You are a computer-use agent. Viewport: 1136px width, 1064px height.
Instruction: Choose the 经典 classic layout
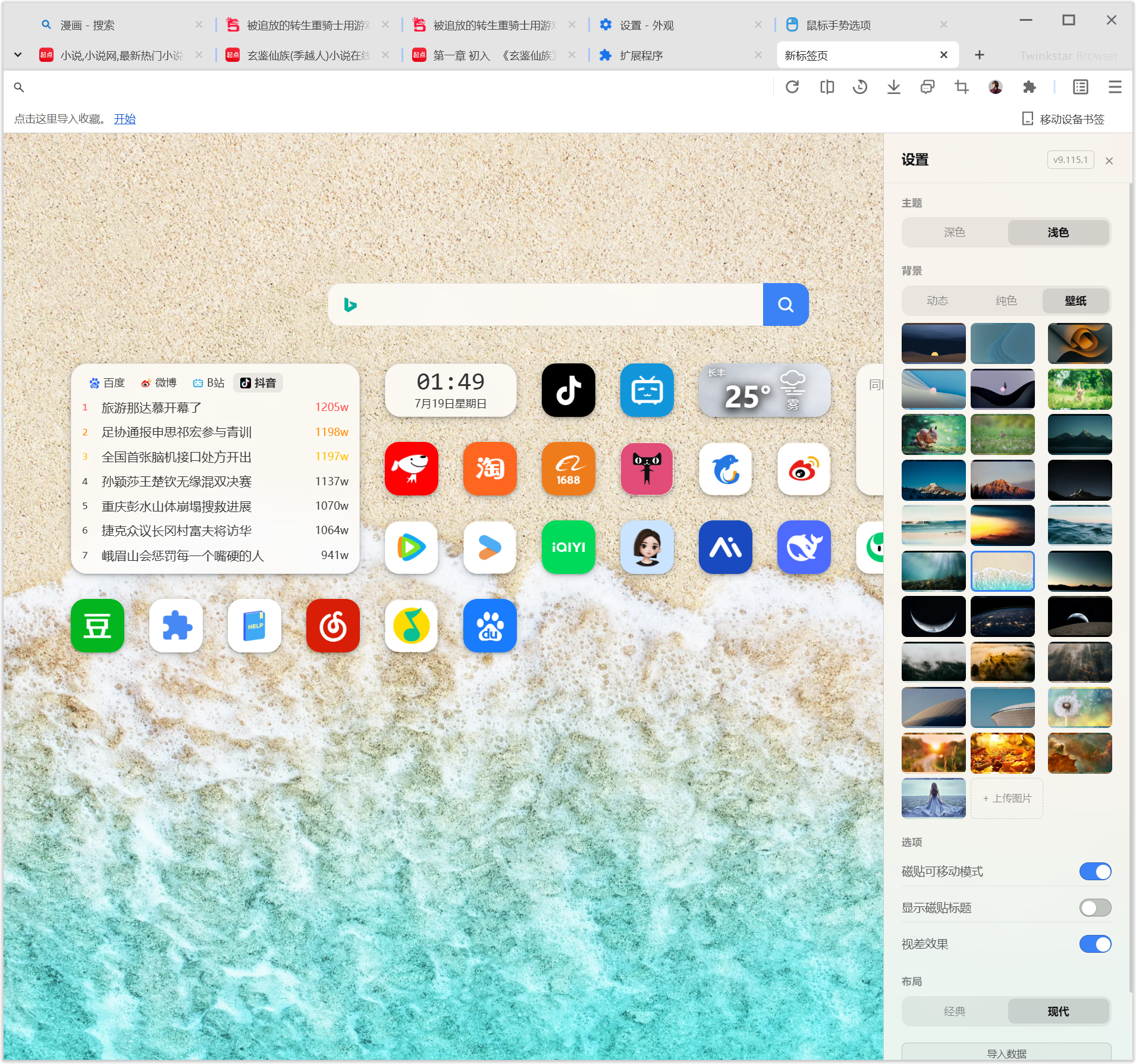[x=955, y=1011]
